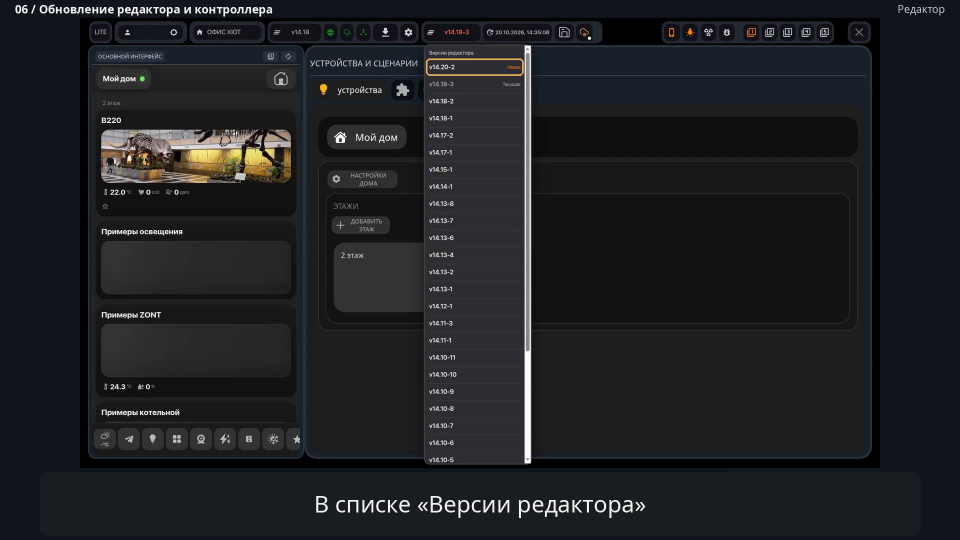The height and width of the screenshot is (540, 960).
Task: Click the light bulb icon in the bottom bar
Action: pos(152,439)
